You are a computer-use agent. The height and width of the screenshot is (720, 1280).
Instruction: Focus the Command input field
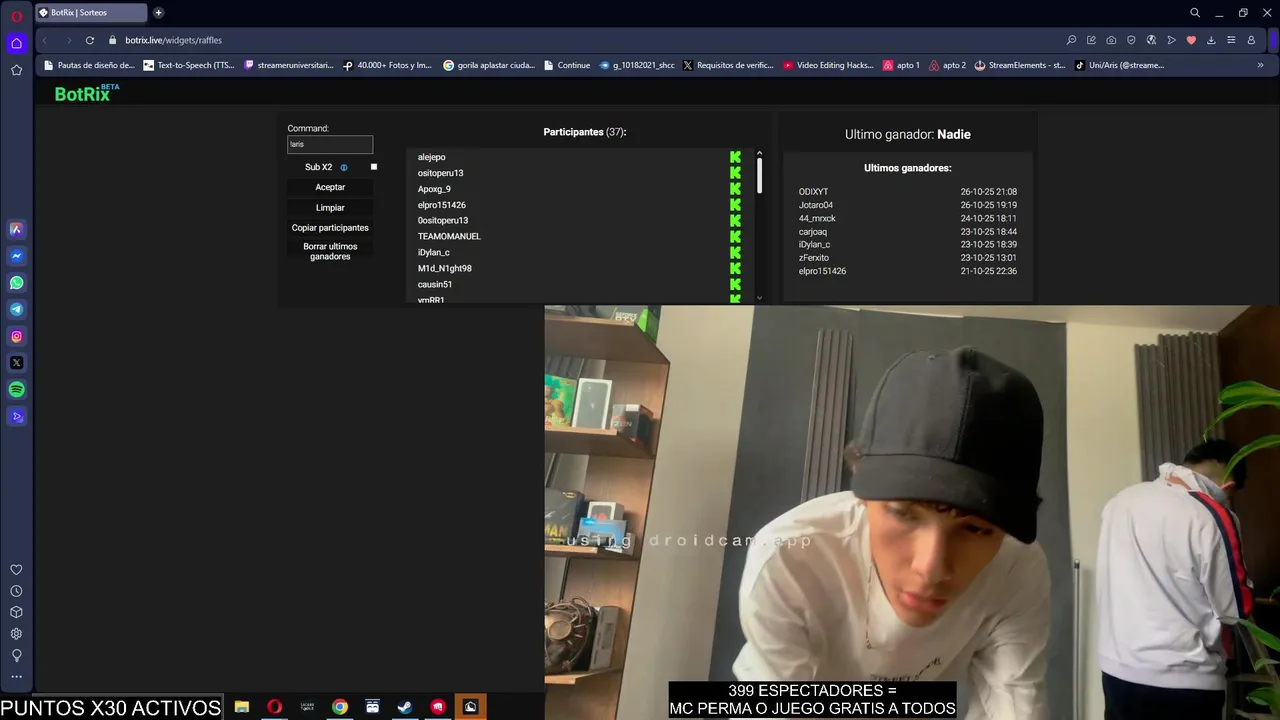point(330,144)
